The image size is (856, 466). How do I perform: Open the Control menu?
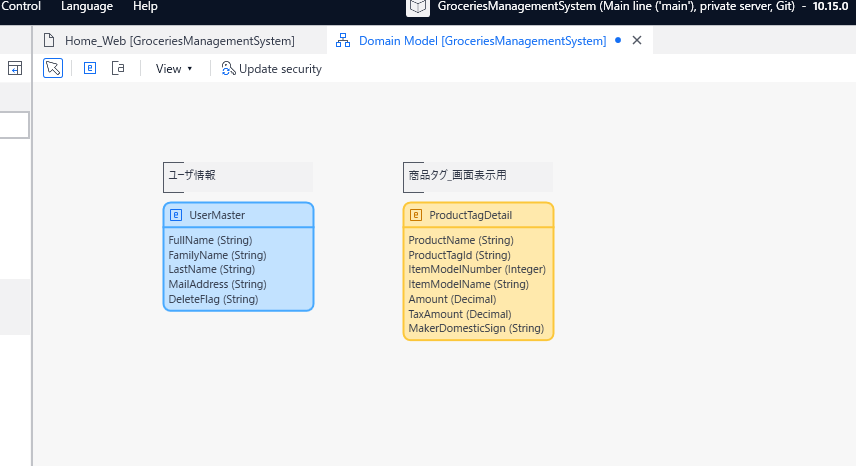pyautogui.click(x=21, y=7)
